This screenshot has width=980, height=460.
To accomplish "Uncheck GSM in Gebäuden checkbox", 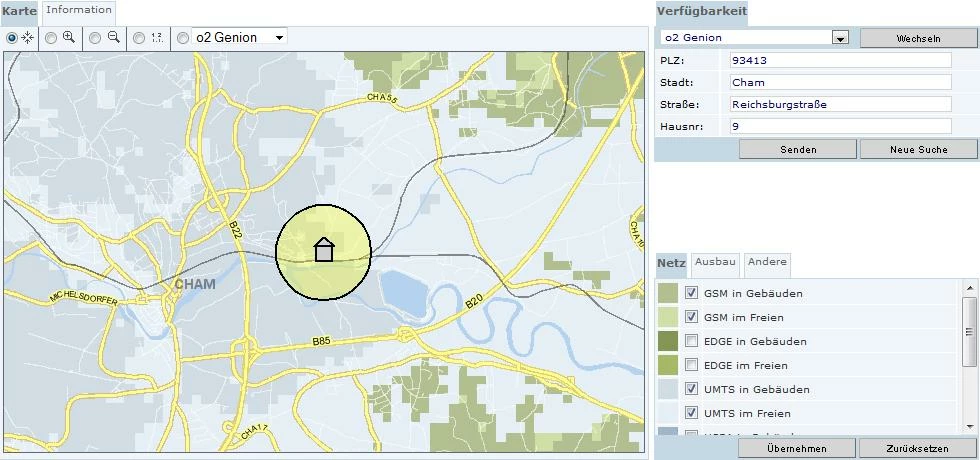I will [691, 292].
